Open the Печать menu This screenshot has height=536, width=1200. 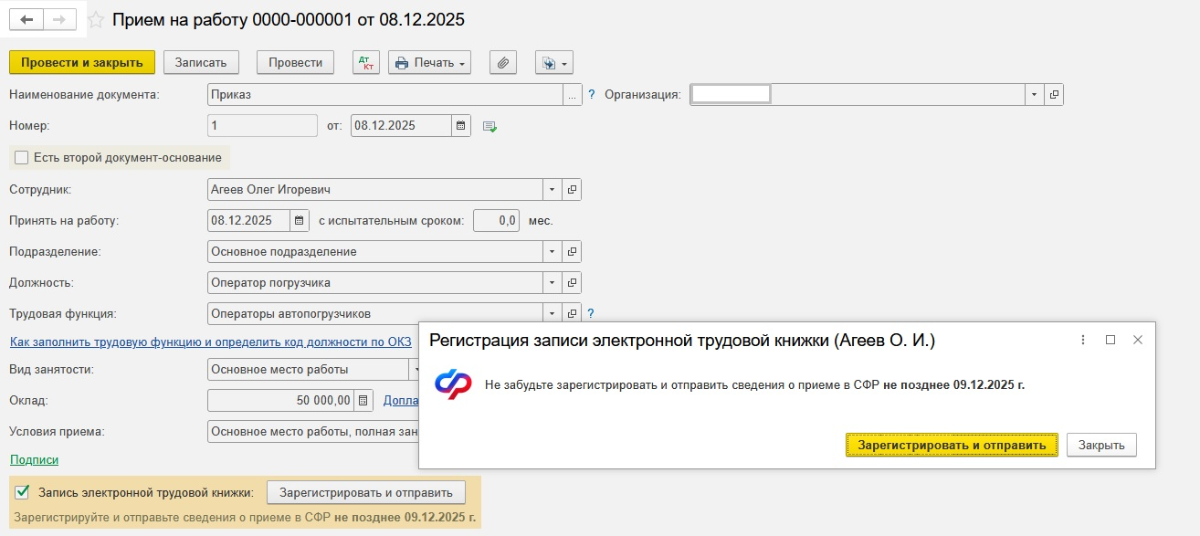click(430, 63)
